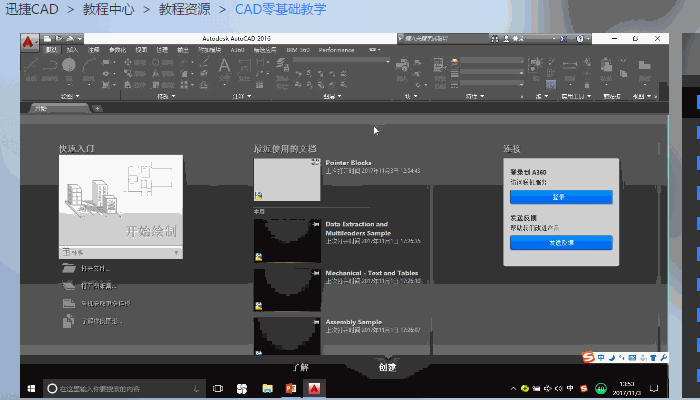Click the Sogou S input toolbar icon
The width and height of the screenshot is (700, 400).
coord(588,357)
